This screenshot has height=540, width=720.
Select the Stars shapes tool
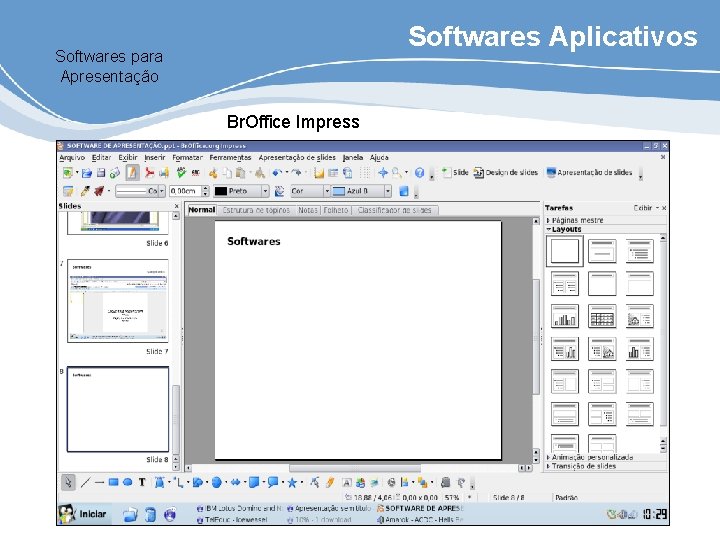(292, 483)
